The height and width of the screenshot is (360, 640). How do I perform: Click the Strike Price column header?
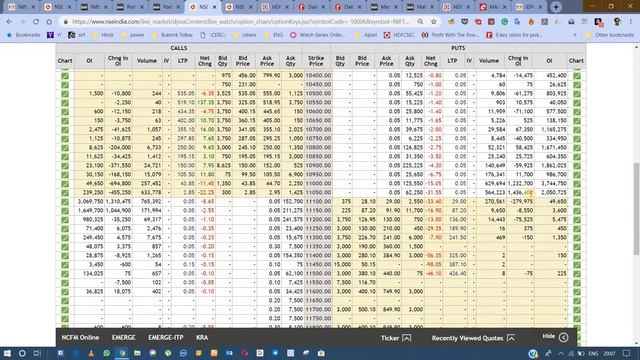[316, 61]
